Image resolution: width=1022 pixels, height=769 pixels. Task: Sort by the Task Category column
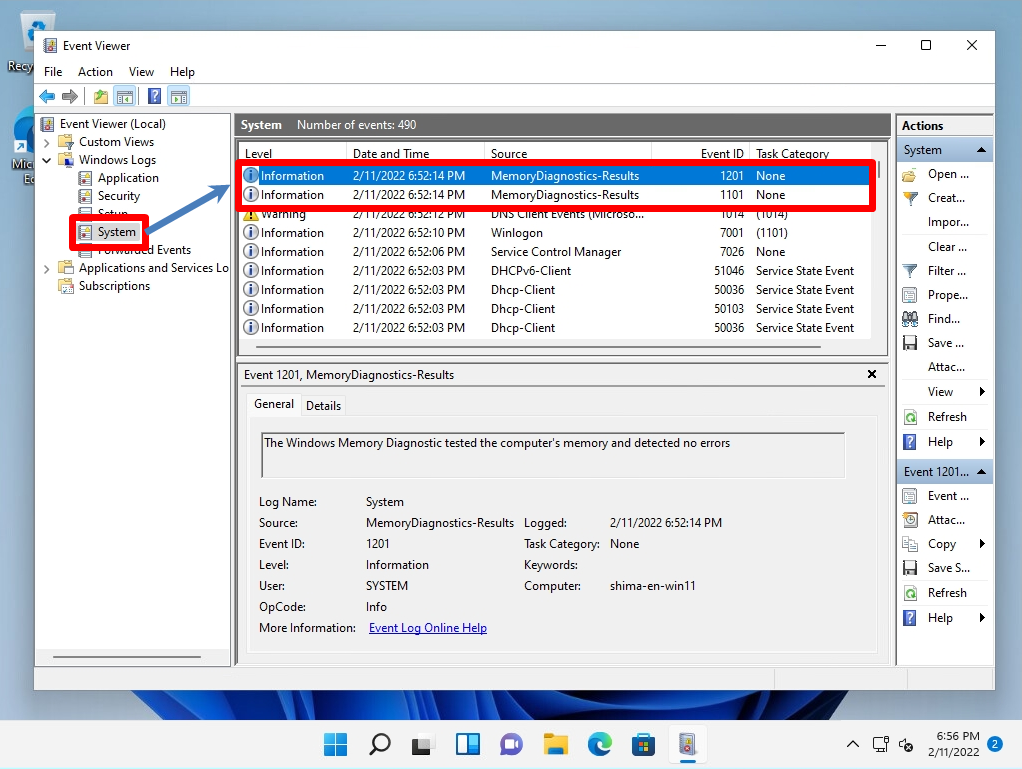[810, 154]
